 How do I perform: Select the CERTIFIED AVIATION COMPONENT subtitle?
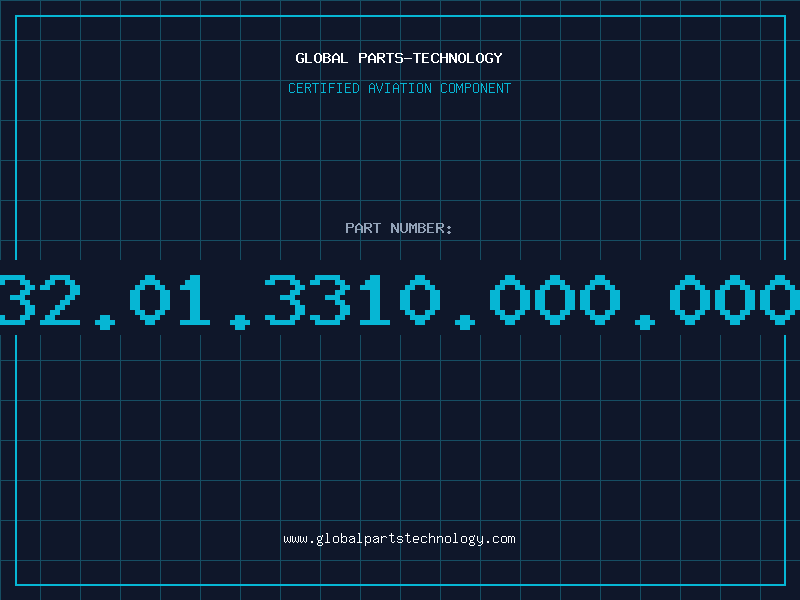399,88
